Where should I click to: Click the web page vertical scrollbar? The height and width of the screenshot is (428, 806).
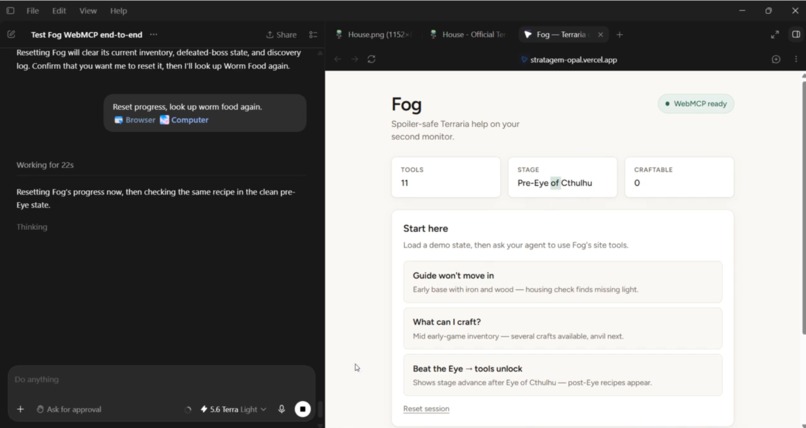click(x=803, y=206)
